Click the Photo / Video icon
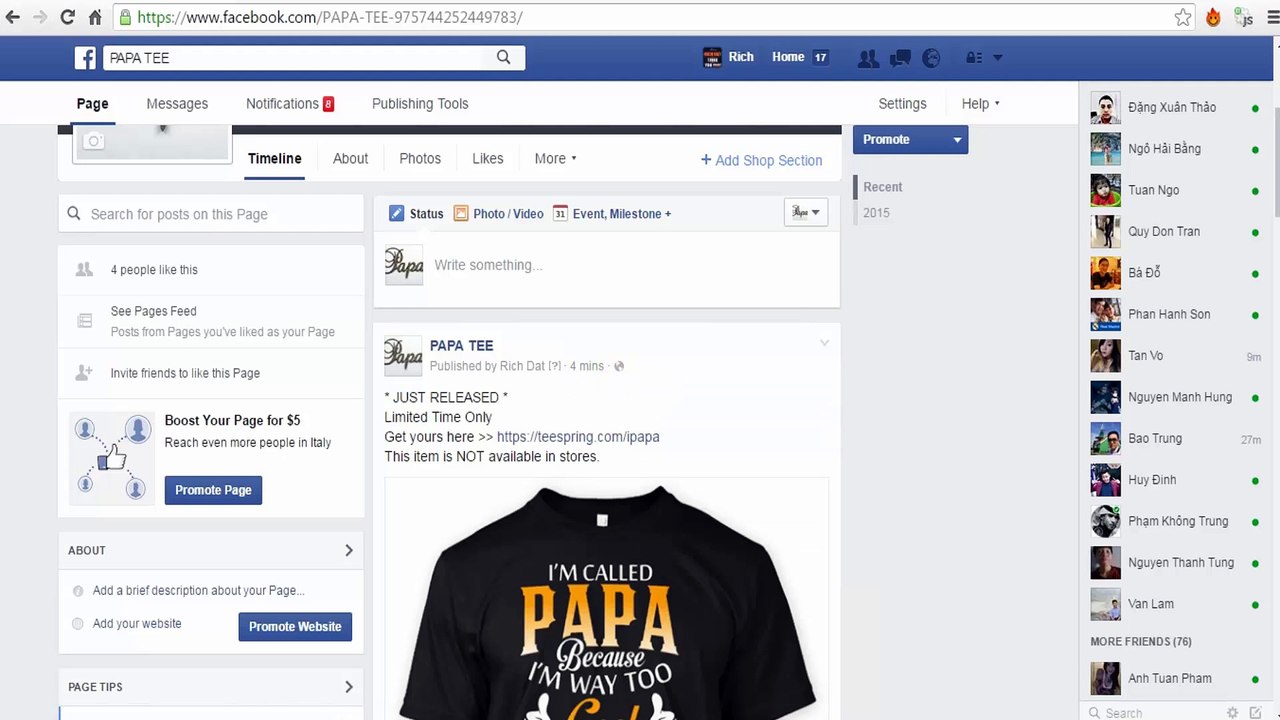The height and width of the screenshot is (720, 1280). pyautogui.click(x=461, y=213)
